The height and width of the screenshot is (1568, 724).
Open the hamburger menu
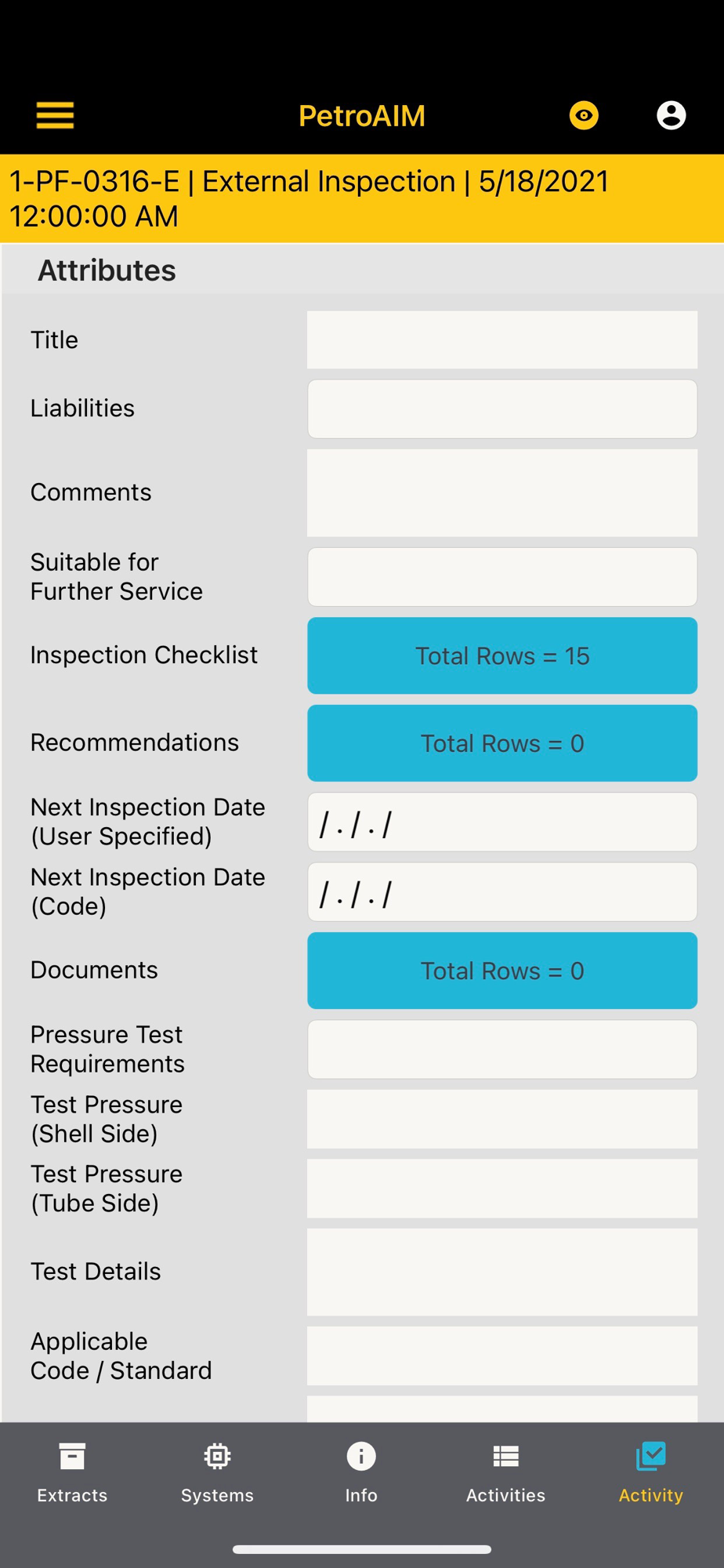pos(55,115)
